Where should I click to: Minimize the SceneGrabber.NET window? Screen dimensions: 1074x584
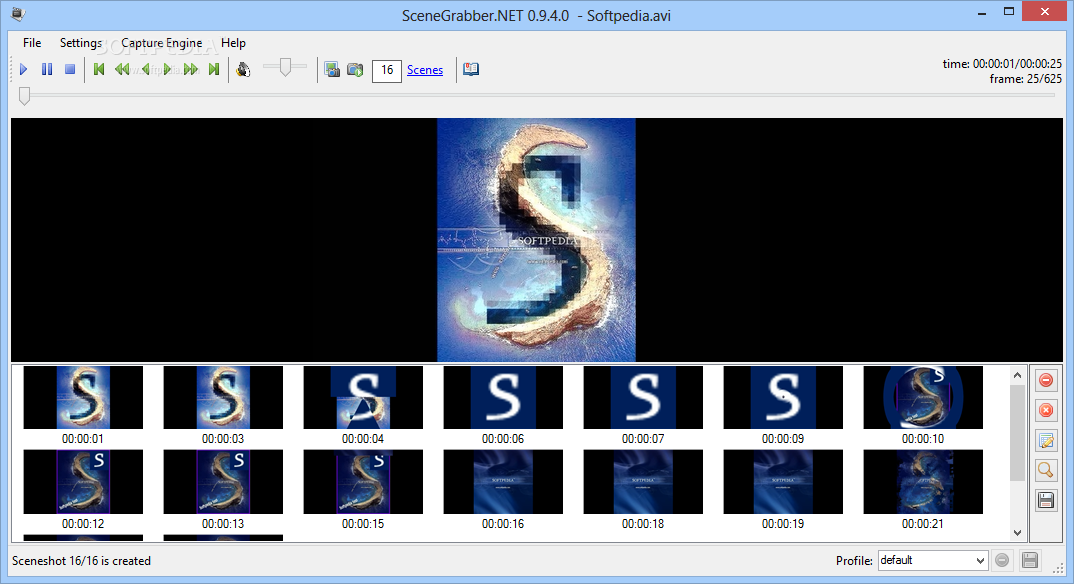click(x=982, y=12)
